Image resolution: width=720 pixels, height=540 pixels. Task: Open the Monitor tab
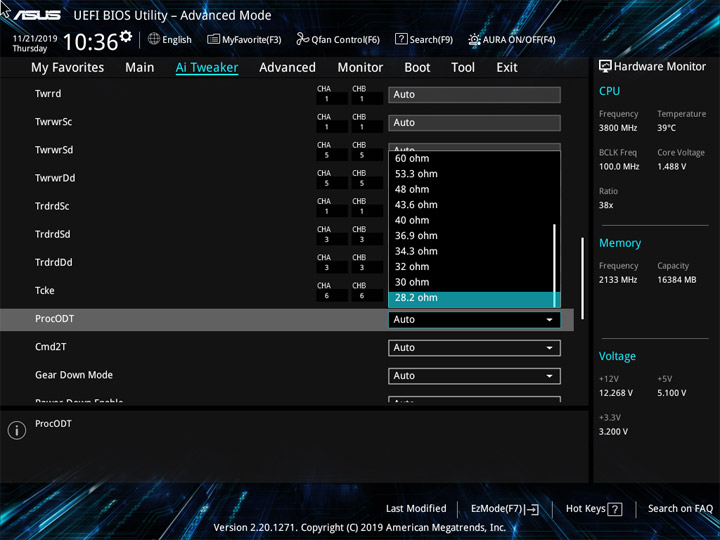[360, 68]
